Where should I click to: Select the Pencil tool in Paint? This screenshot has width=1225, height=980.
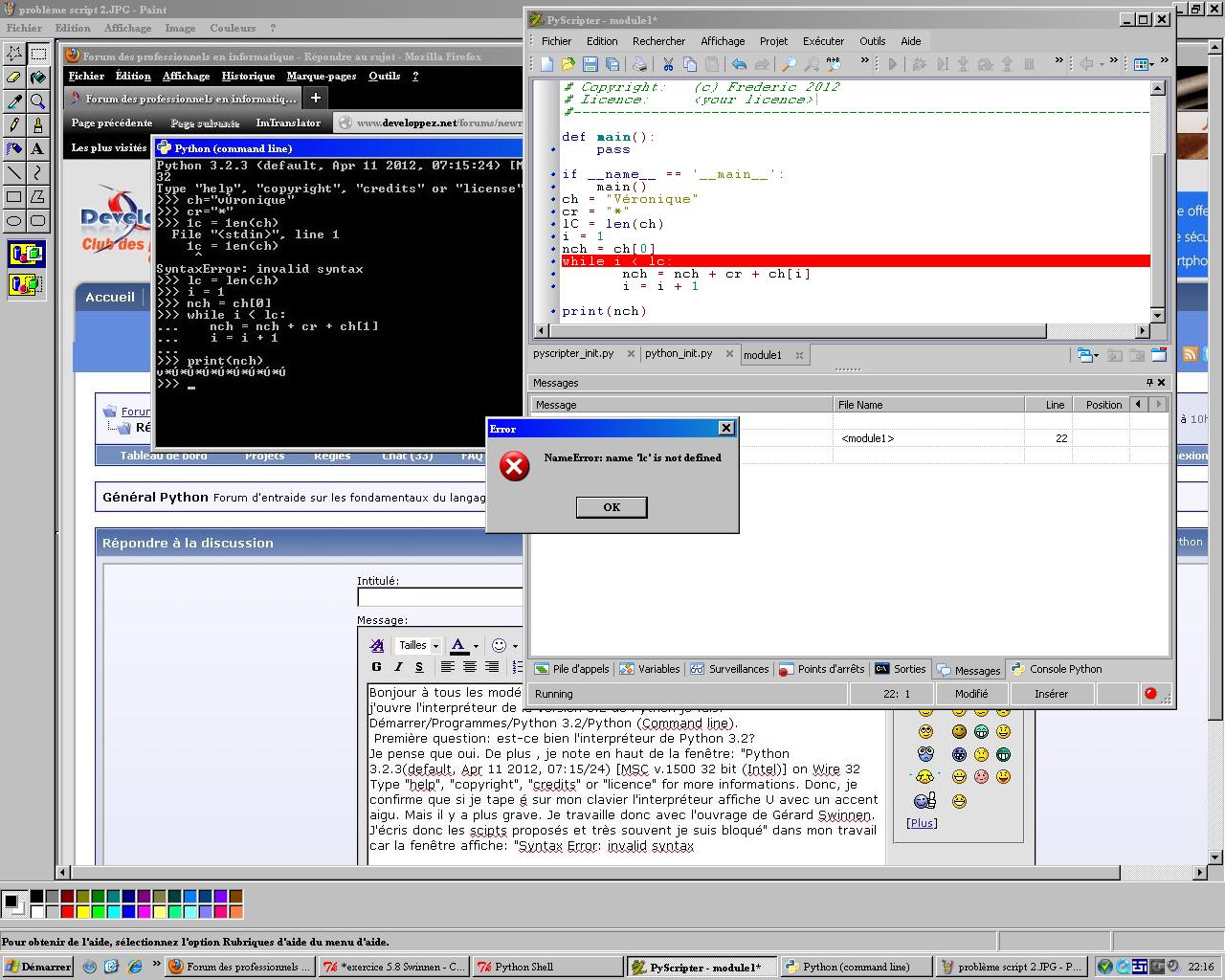tap(14, 125)
